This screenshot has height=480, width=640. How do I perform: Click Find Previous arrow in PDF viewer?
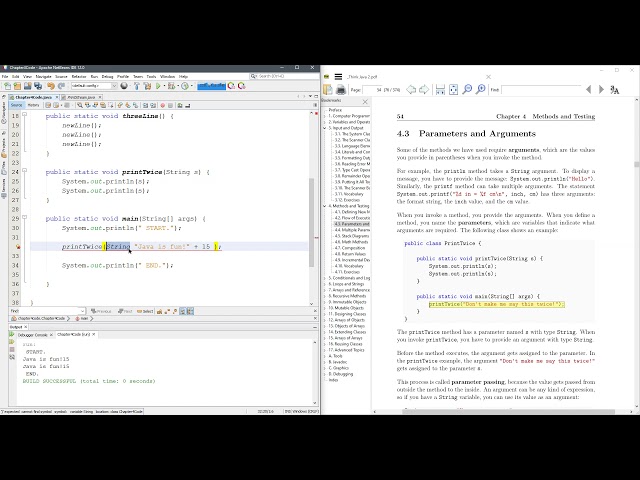[588, 89]
